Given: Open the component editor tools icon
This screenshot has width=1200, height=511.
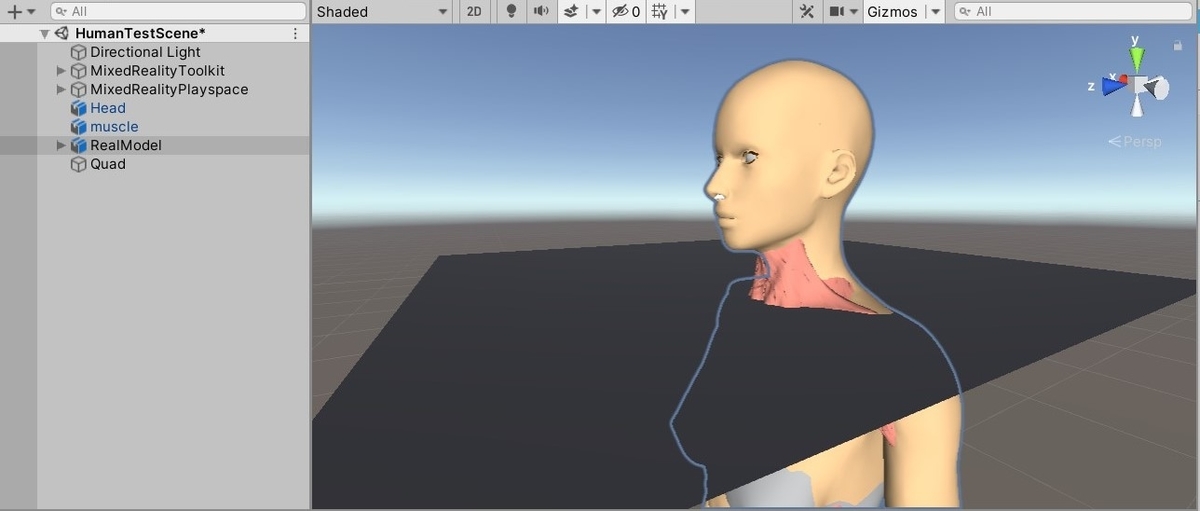Looking at the screenshot, I should [807, 11].
